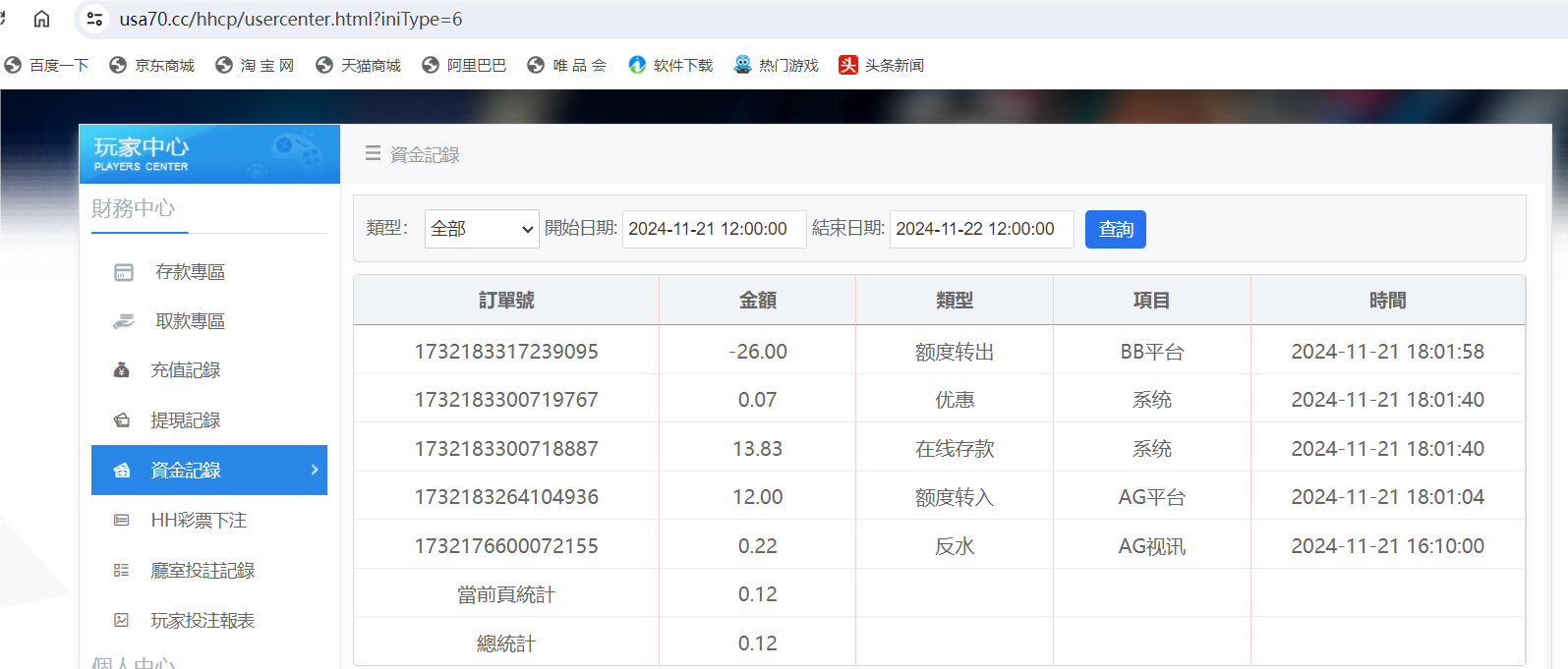The width and height of the screenshot is (1568, 669).
Task: Click the 開始日期 date field
Action: point(714,229)
